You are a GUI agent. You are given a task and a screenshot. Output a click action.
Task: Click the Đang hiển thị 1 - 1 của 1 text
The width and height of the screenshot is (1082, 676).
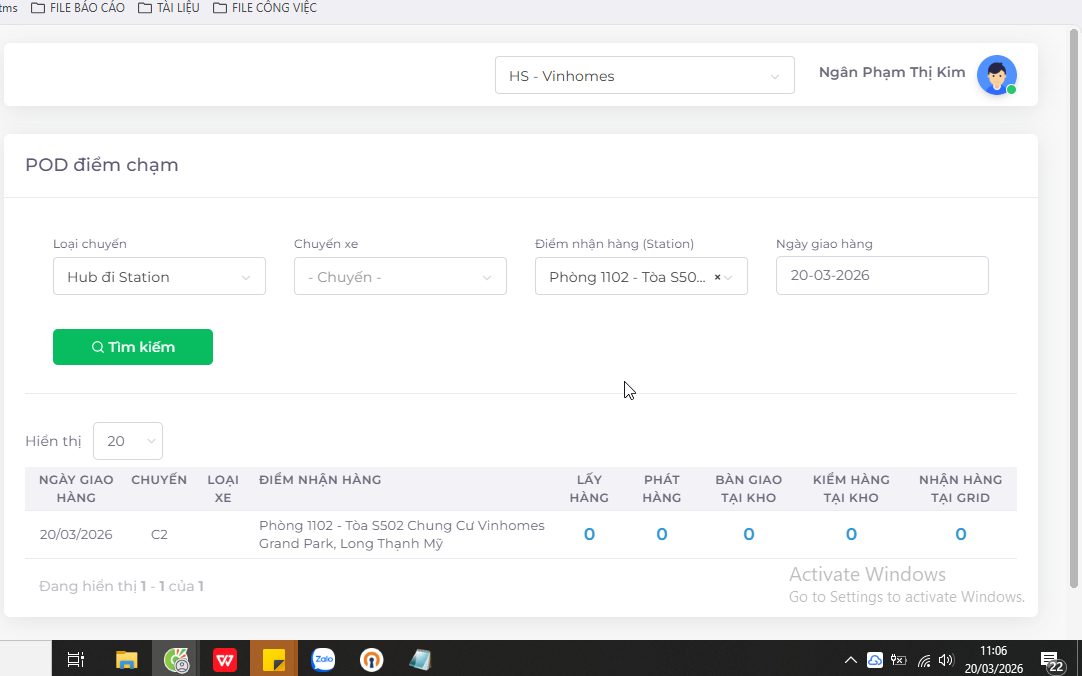point(121,586)
